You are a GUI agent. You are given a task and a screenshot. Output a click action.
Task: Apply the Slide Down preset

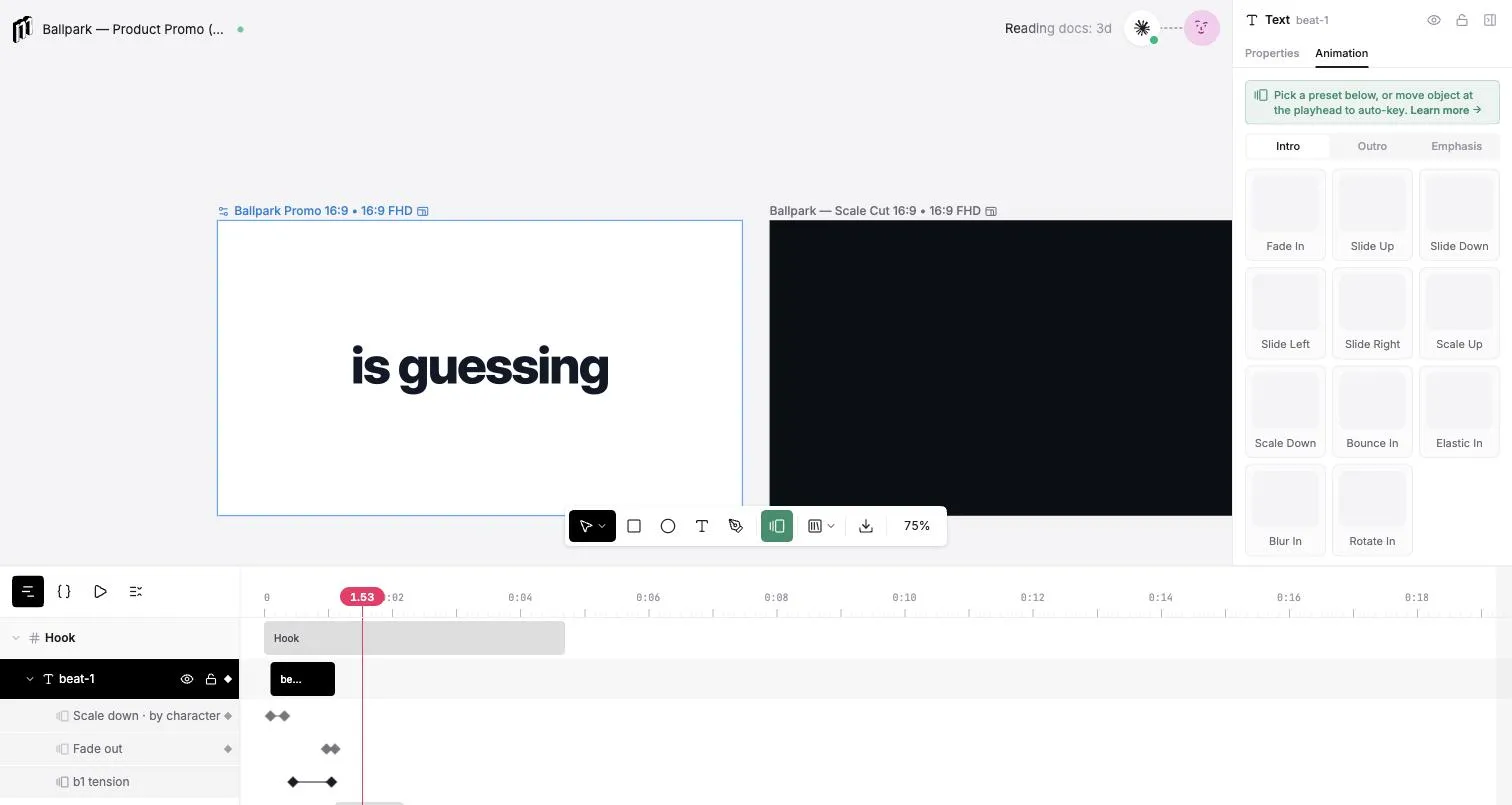pyautogui.click(x=1459, y=214)
